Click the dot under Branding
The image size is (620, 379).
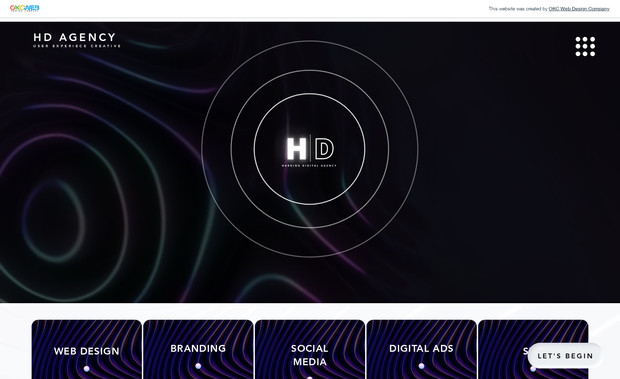tap(198, 366)
